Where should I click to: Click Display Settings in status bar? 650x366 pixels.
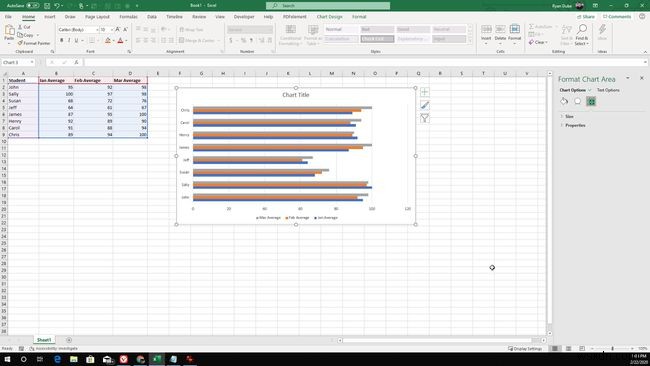click(x=525, y=349)
